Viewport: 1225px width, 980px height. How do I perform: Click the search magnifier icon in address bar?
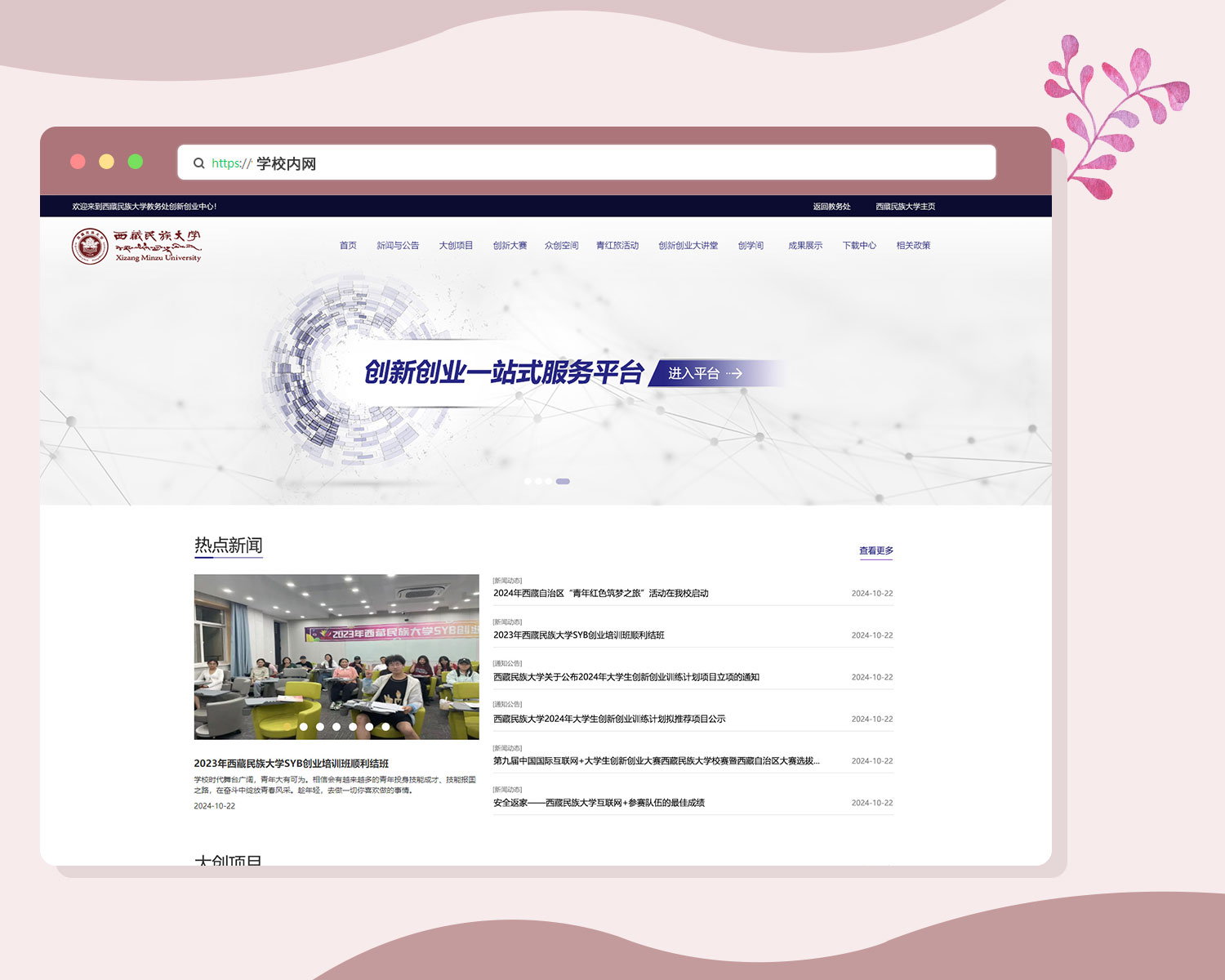coord(198,163)
